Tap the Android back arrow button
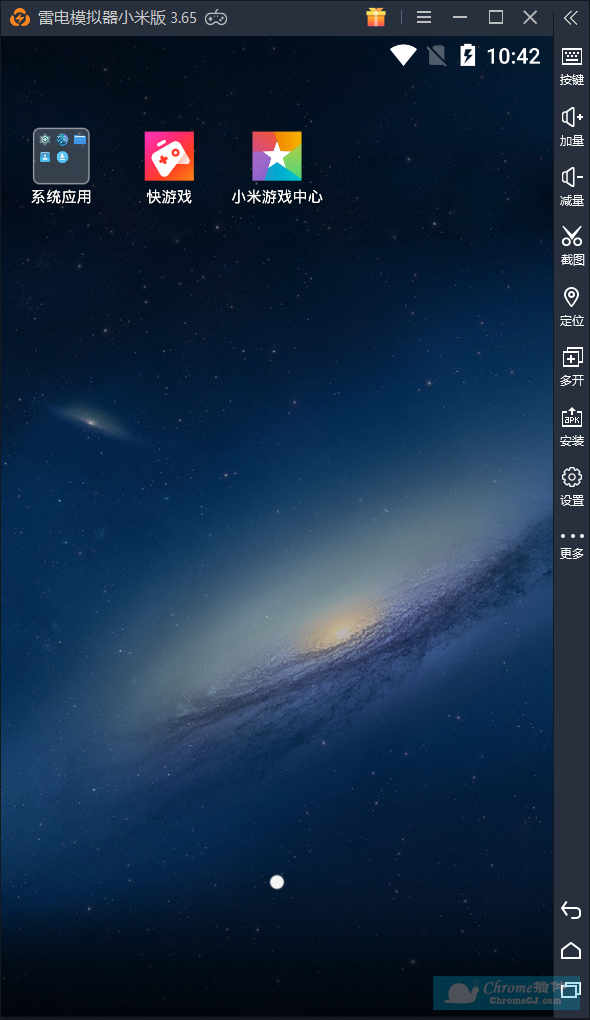This screenshot has width=590, height=1020. 571,910
